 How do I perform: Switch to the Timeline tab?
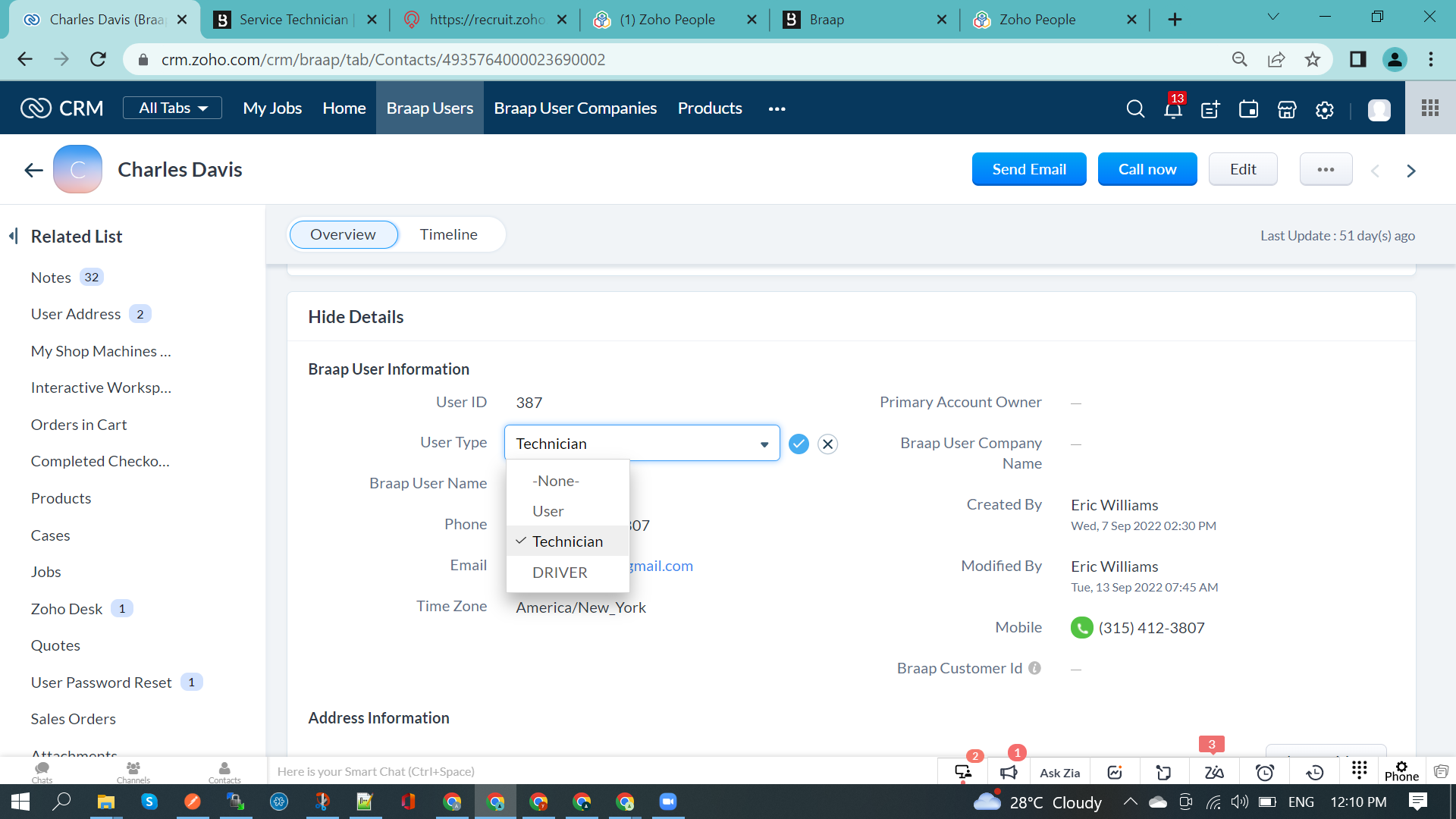click(x=448, y=235)
